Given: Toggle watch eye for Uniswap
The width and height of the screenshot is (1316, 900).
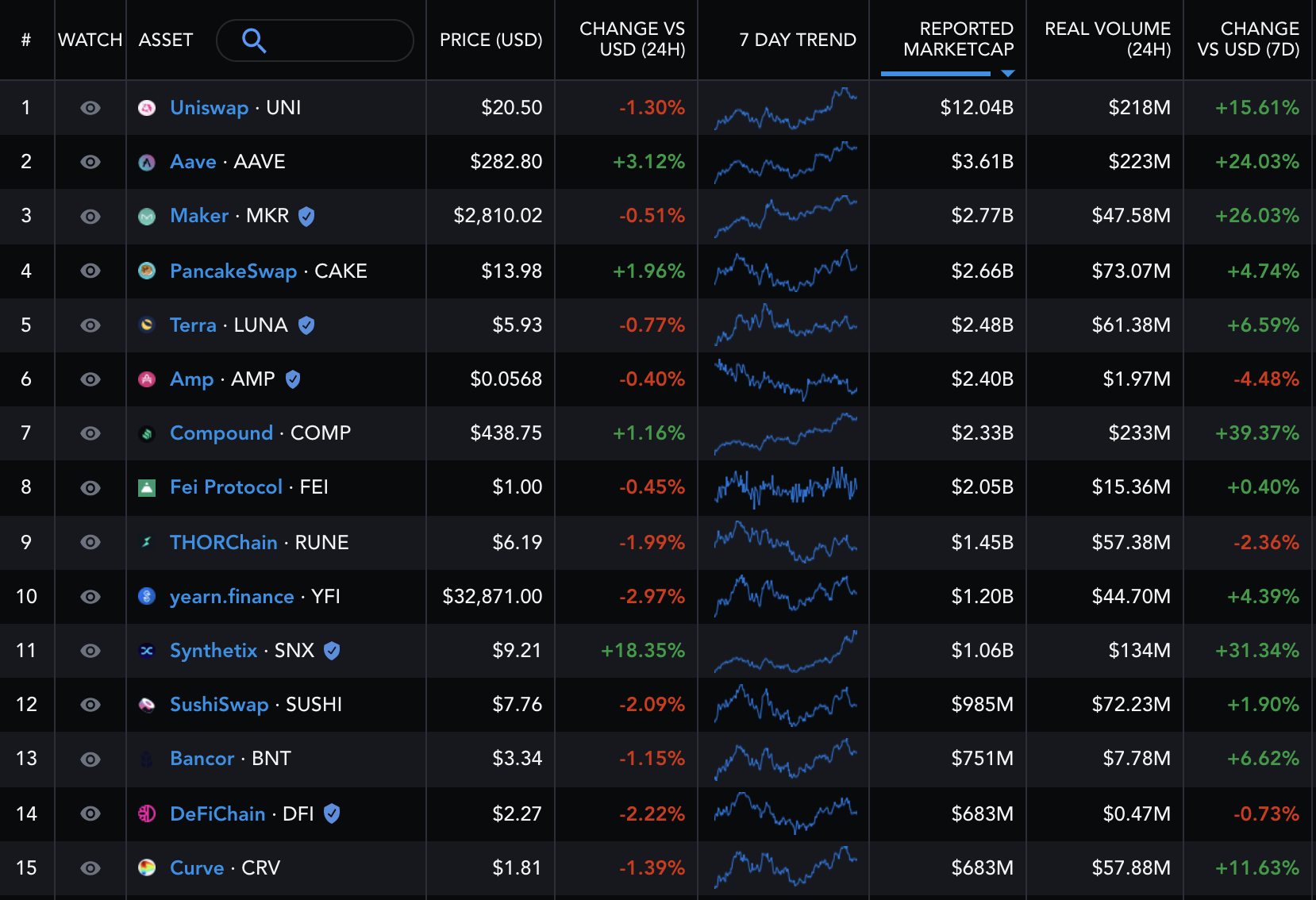Looking at the screenshot, I should click(x=90, y=108).
